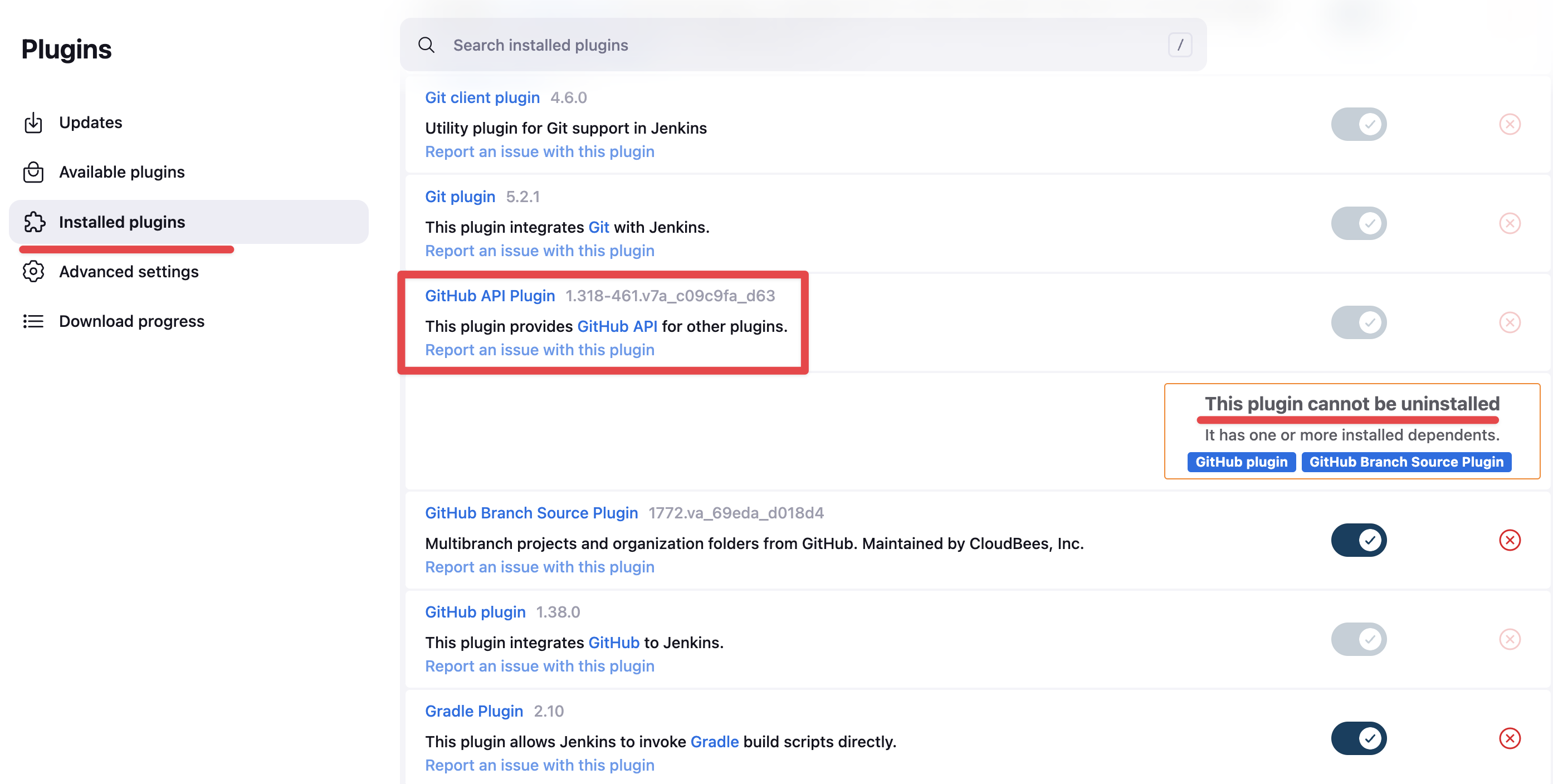Click the Updates download icon
The image size is (1553, 784).
(33, 122)
